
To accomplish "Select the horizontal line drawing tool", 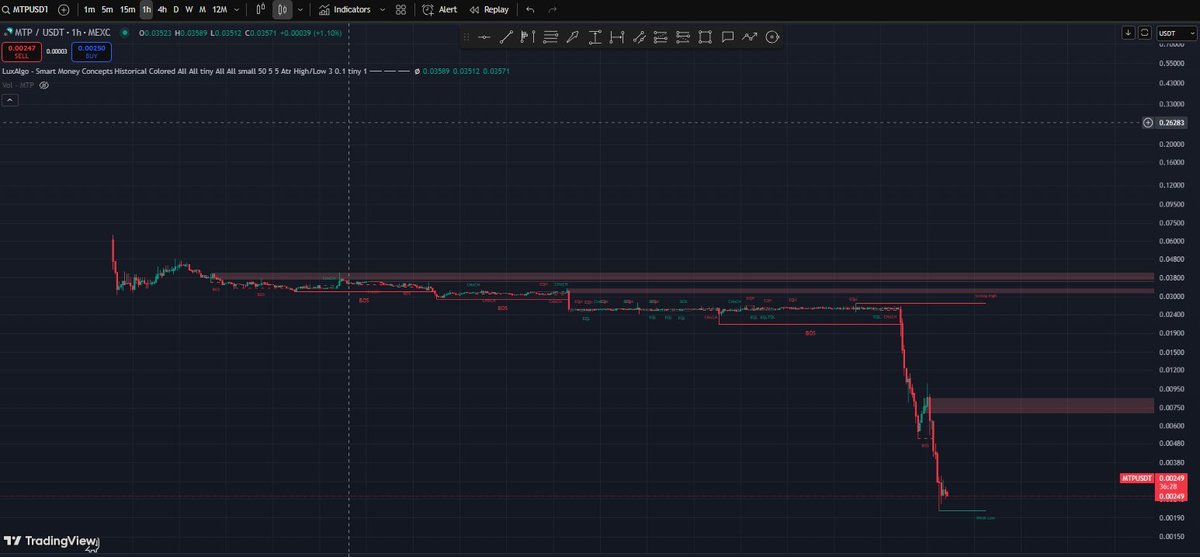I will click(x=484, y=37).
